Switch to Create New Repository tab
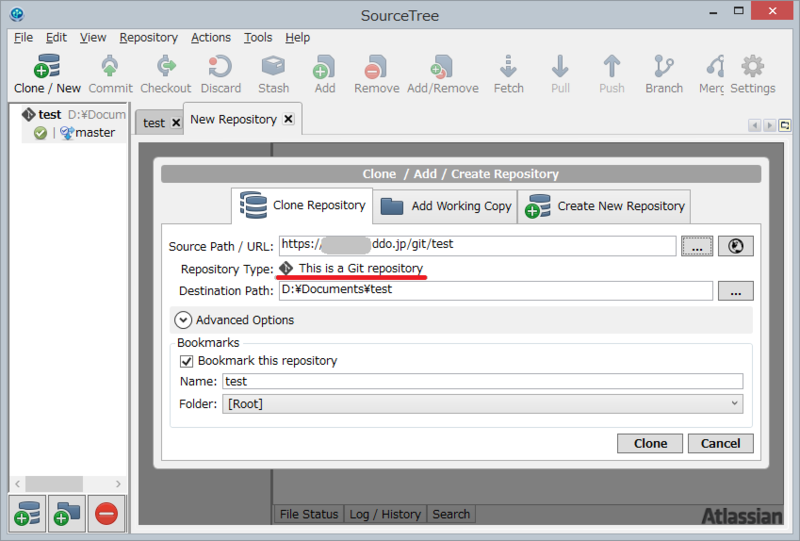The image size is (800, 541). pos(604,206)
